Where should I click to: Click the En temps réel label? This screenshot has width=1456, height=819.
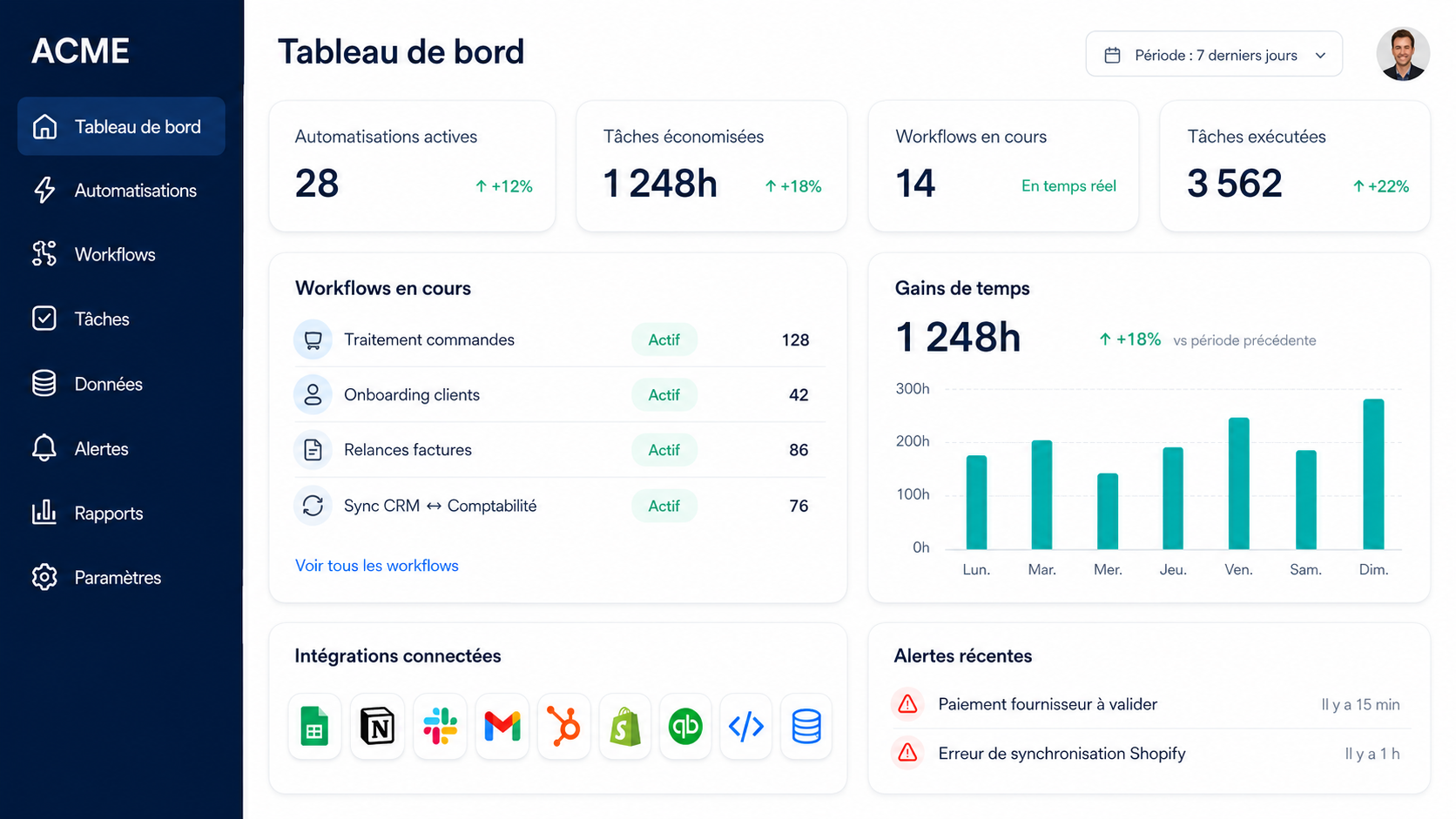click(x=1068, y=185)
